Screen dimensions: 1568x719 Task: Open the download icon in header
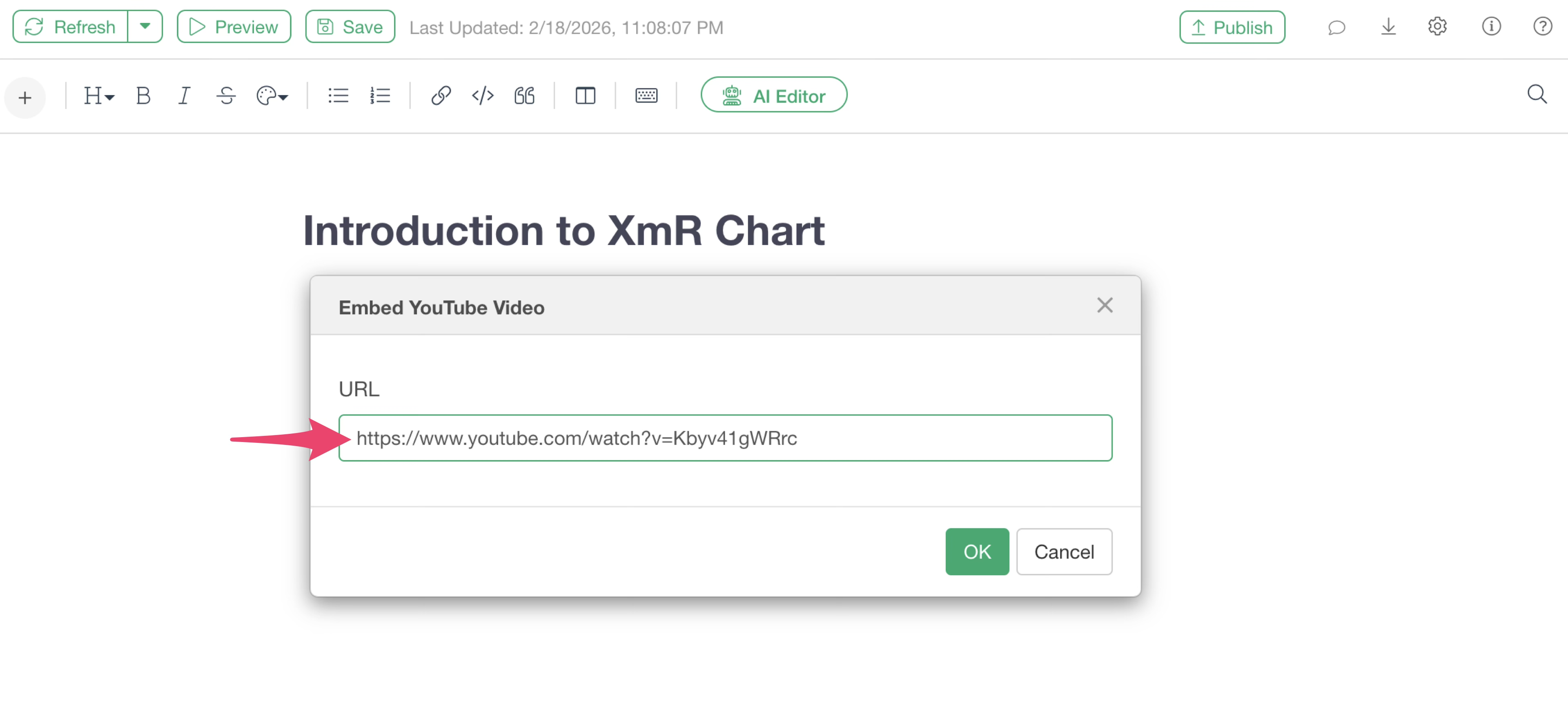click(1388, 27)
